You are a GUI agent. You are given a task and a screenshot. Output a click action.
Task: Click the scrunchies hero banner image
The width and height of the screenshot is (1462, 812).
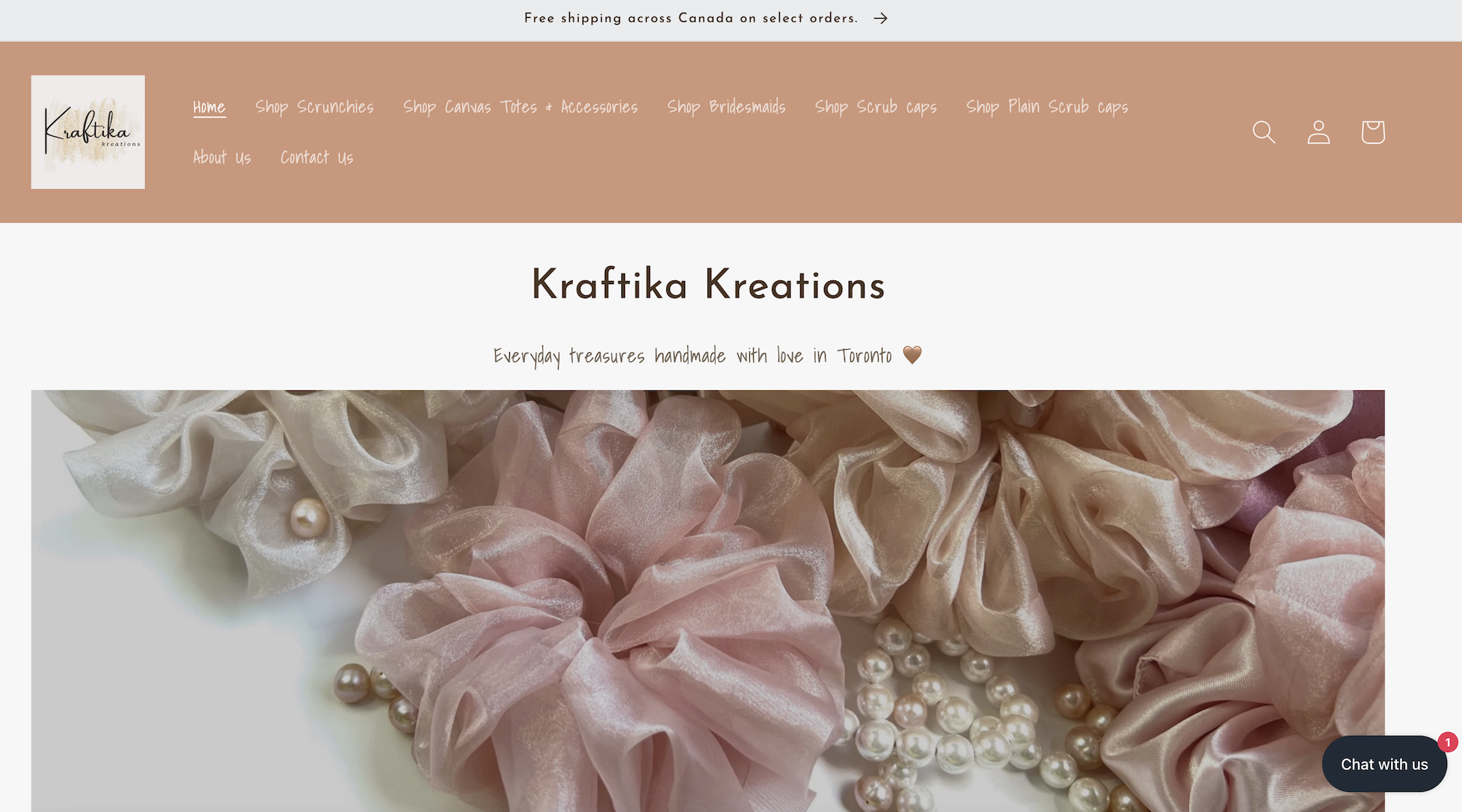tap(707, 601)
